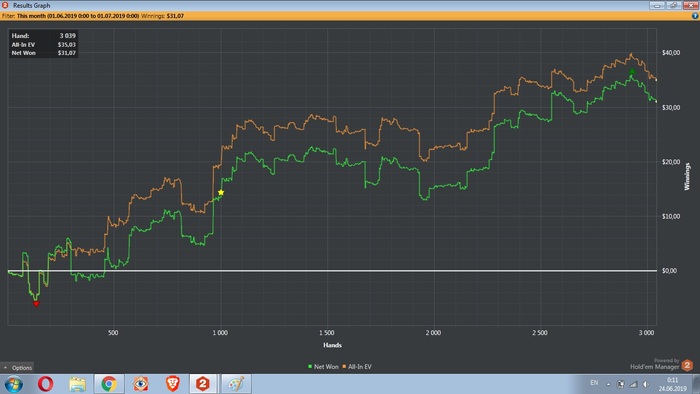Click the filter text 'This month (01.06.2019...'
Viewport: 700px width, 394px height.
78,16
